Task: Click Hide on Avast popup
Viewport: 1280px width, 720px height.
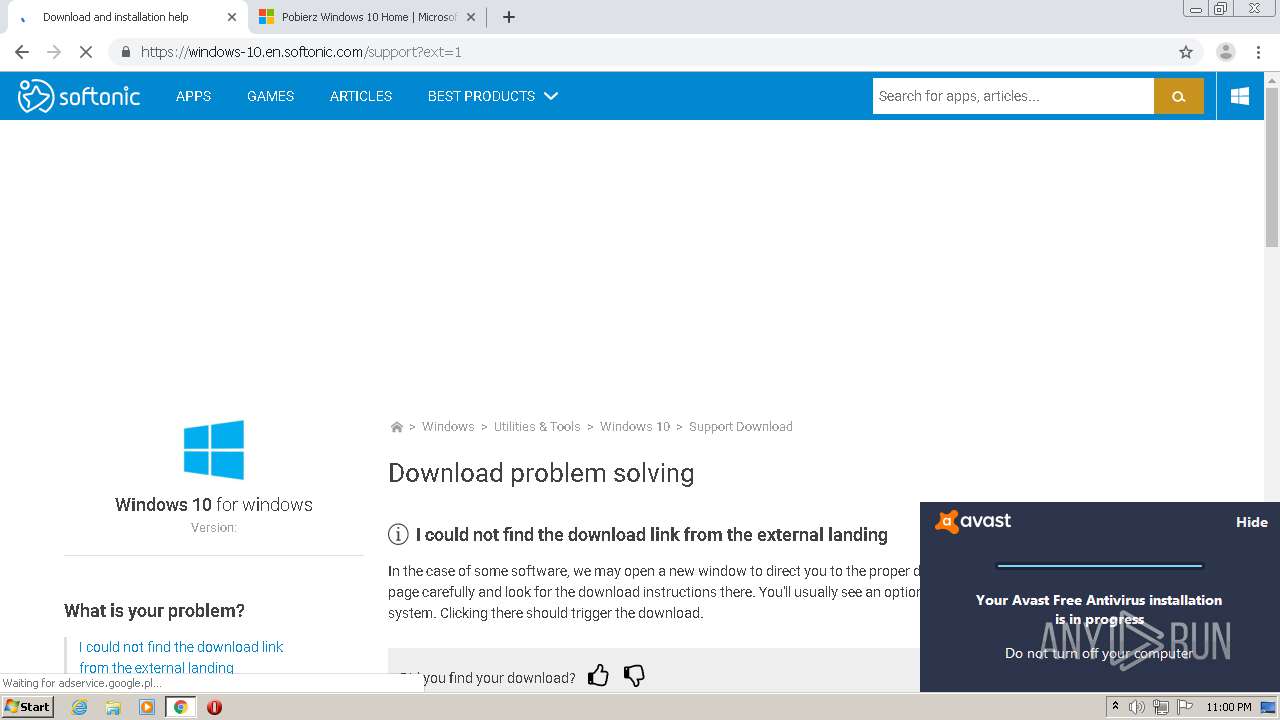Action: (1252, 522)
